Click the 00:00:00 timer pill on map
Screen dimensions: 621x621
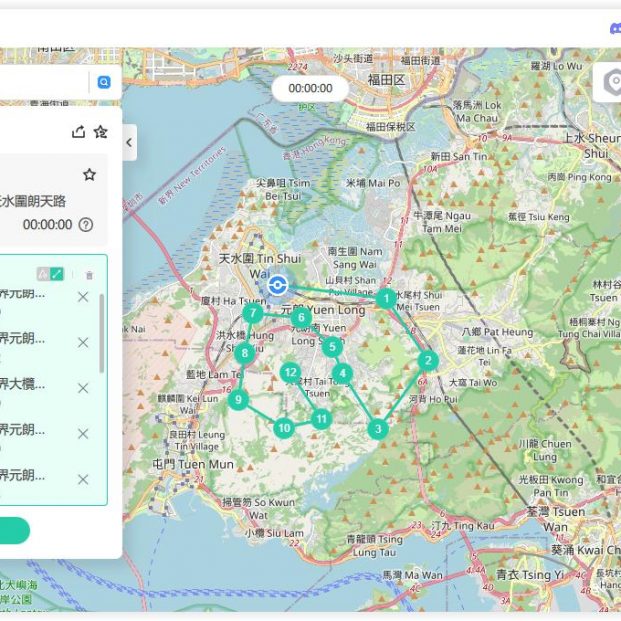(310, 89)
